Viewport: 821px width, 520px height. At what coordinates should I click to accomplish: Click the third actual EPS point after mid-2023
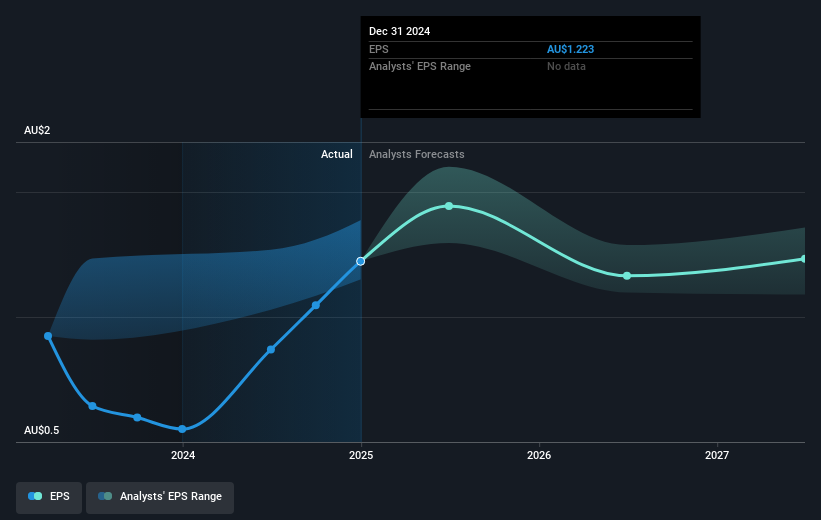pos(137,417)
